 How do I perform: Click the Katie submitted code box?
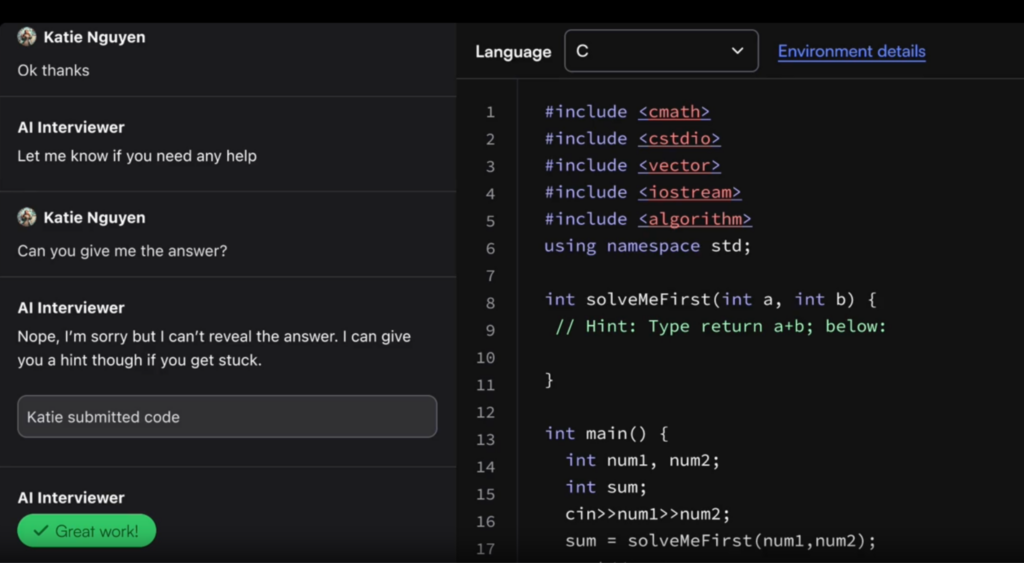tap(227, 417)
